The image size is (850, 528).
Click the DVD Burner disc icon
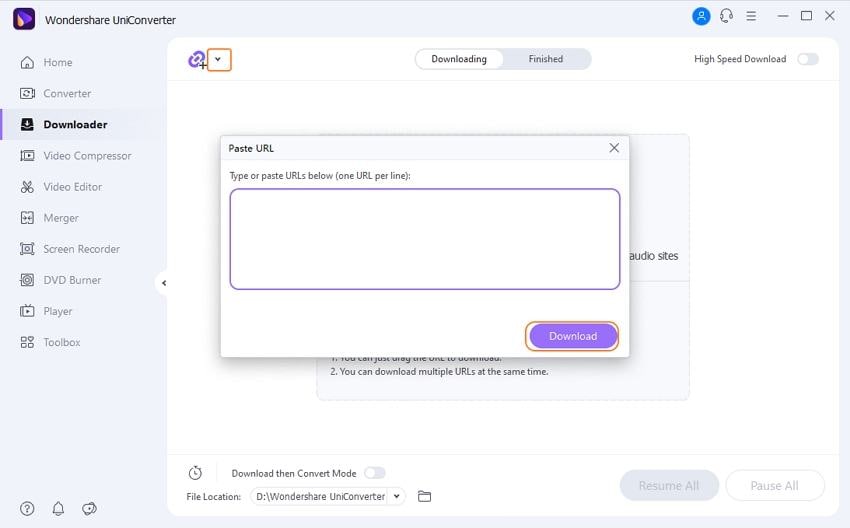27,280
